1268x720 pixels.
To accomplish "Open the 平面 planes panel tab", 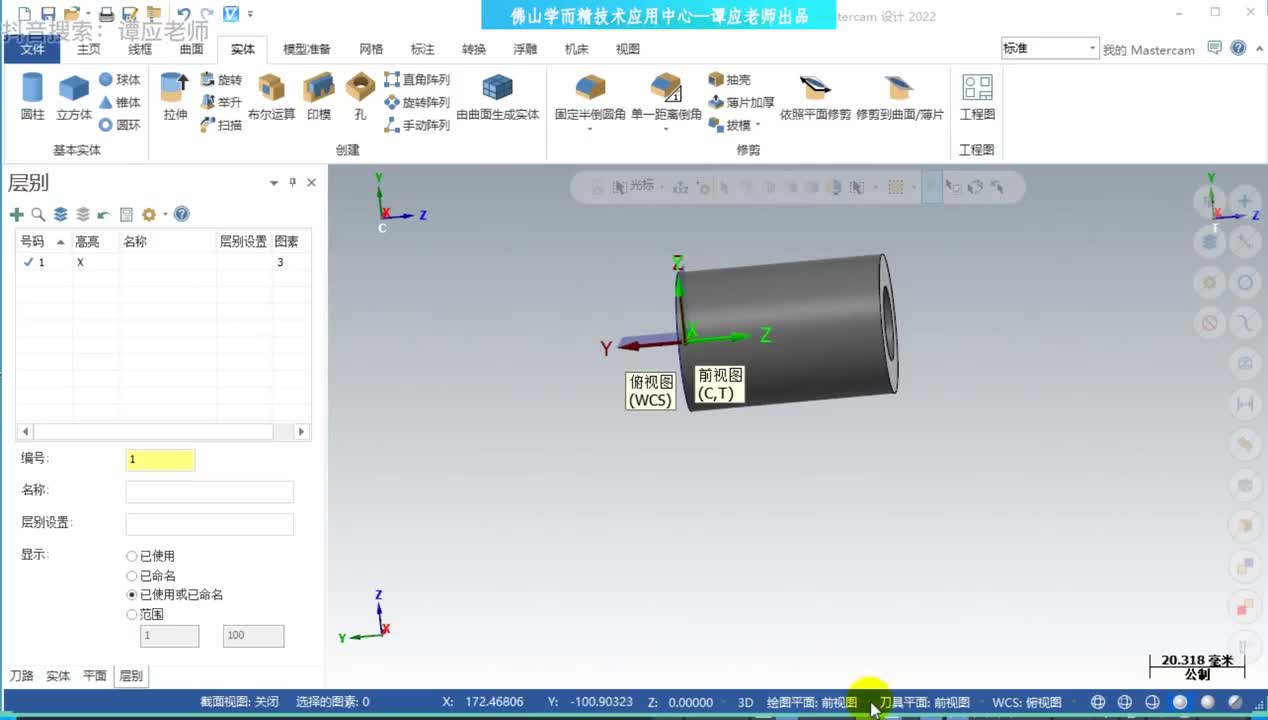I will [x=95, y=676].
